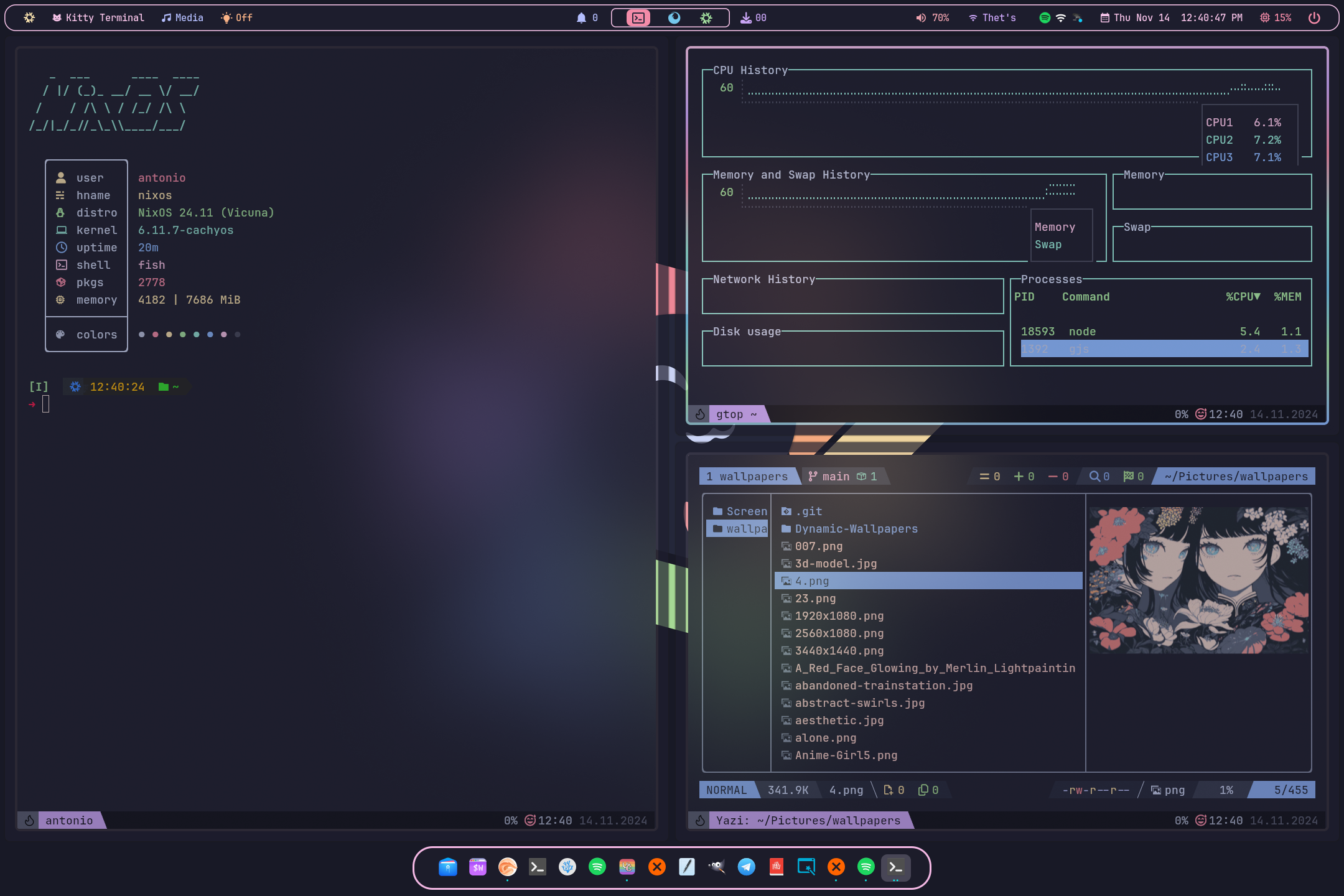Open the Bitwarden password manager in the dock
This screenshot has width=1344, height=896.
click(x=447, y=867)
